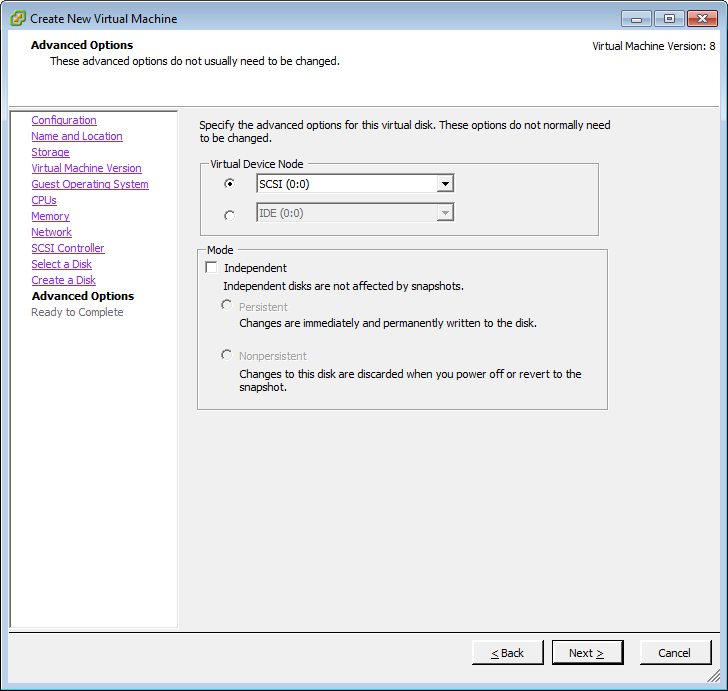
Task: Cancel the virtual machine wizard
Action: [675, 653]
